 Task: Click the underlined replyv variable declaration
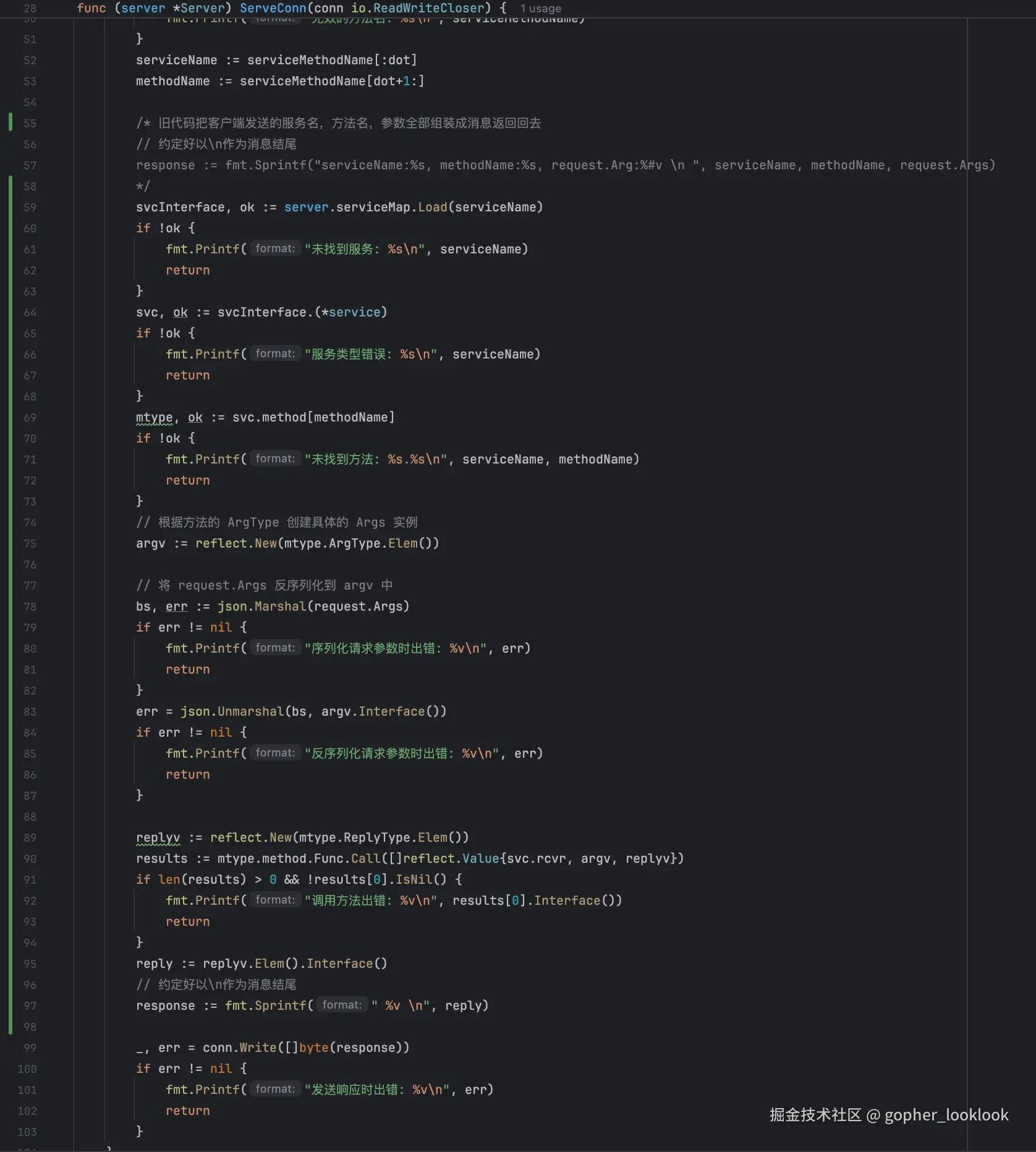[158, 837]
